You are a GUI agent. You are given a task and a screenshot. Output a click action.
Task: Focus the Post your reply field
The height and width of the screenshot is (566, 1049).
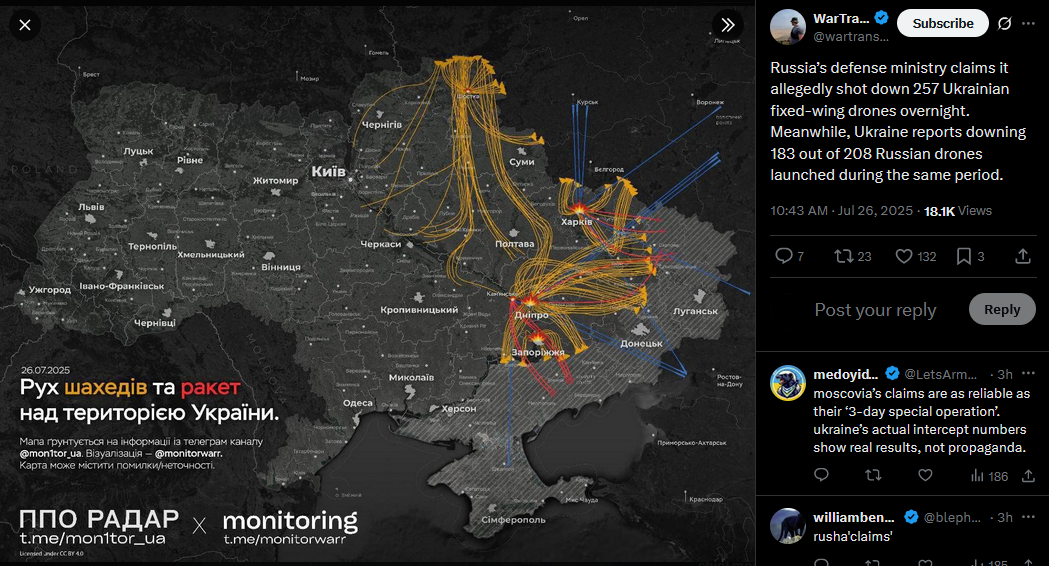tap(875, 310)
